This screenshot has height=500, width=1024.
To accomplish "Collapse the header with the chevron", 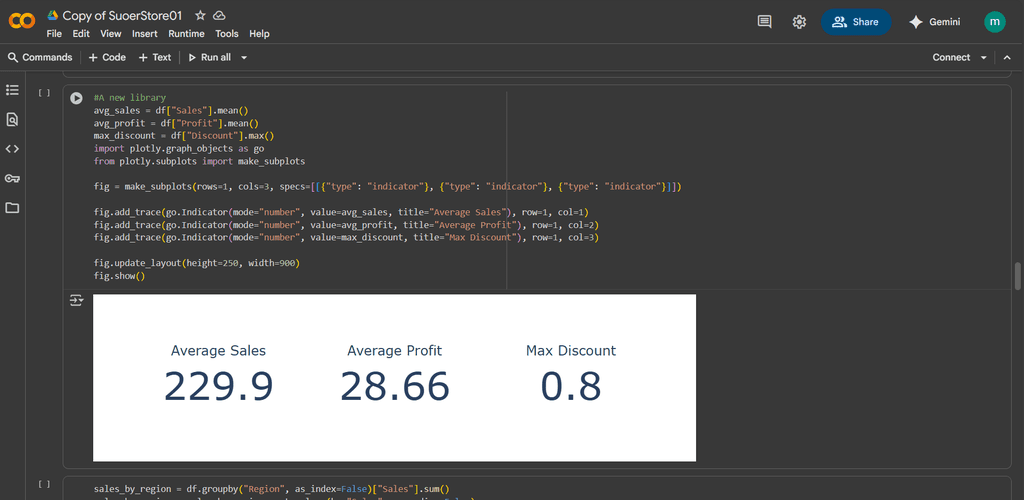I will (1008, 58).
